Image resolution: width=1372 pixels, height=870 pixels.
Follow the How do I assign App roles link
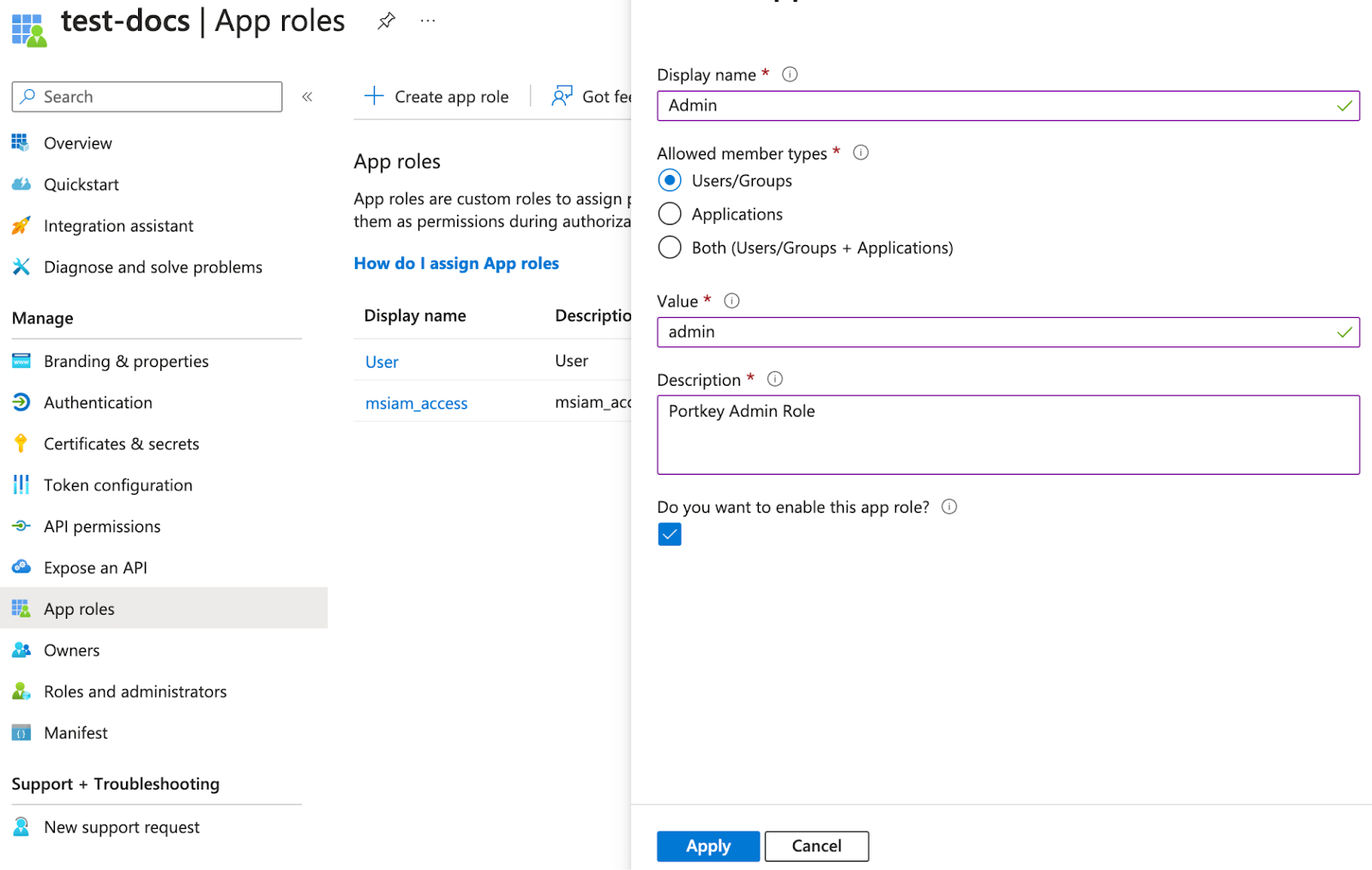pos(456,263)
